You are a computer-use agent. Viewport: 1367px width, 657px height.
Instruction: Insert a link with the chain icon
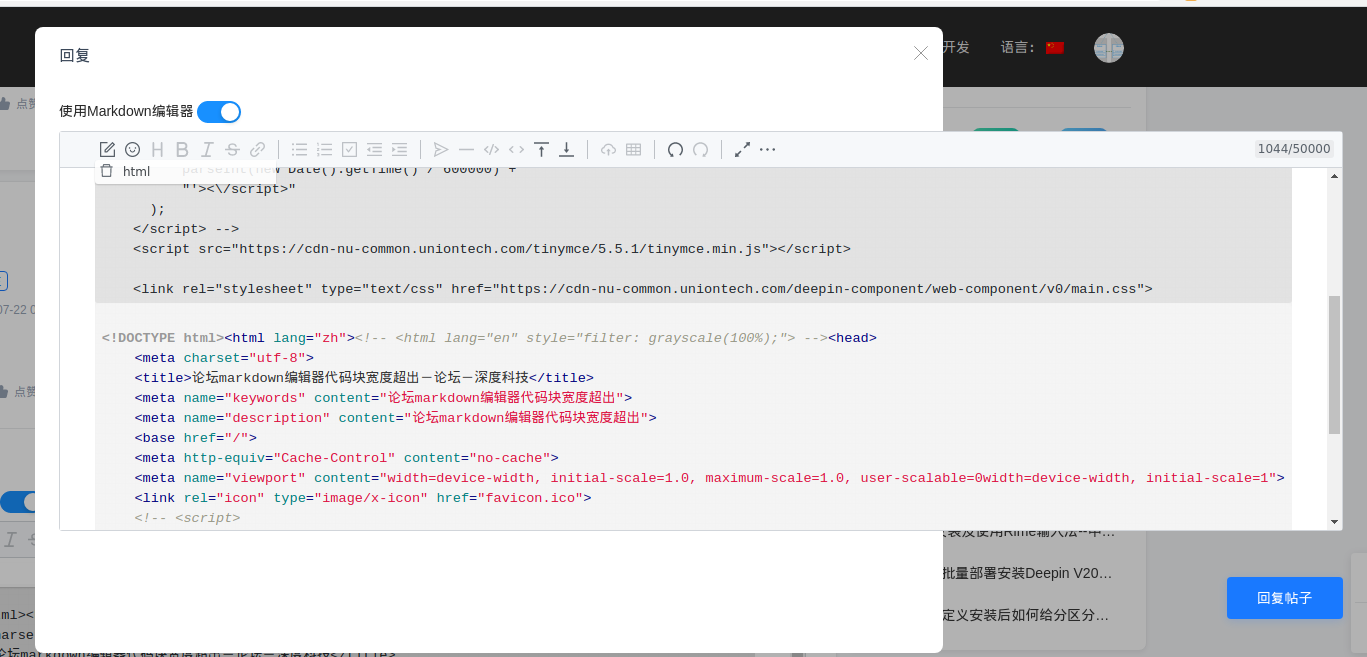(257, 150)
